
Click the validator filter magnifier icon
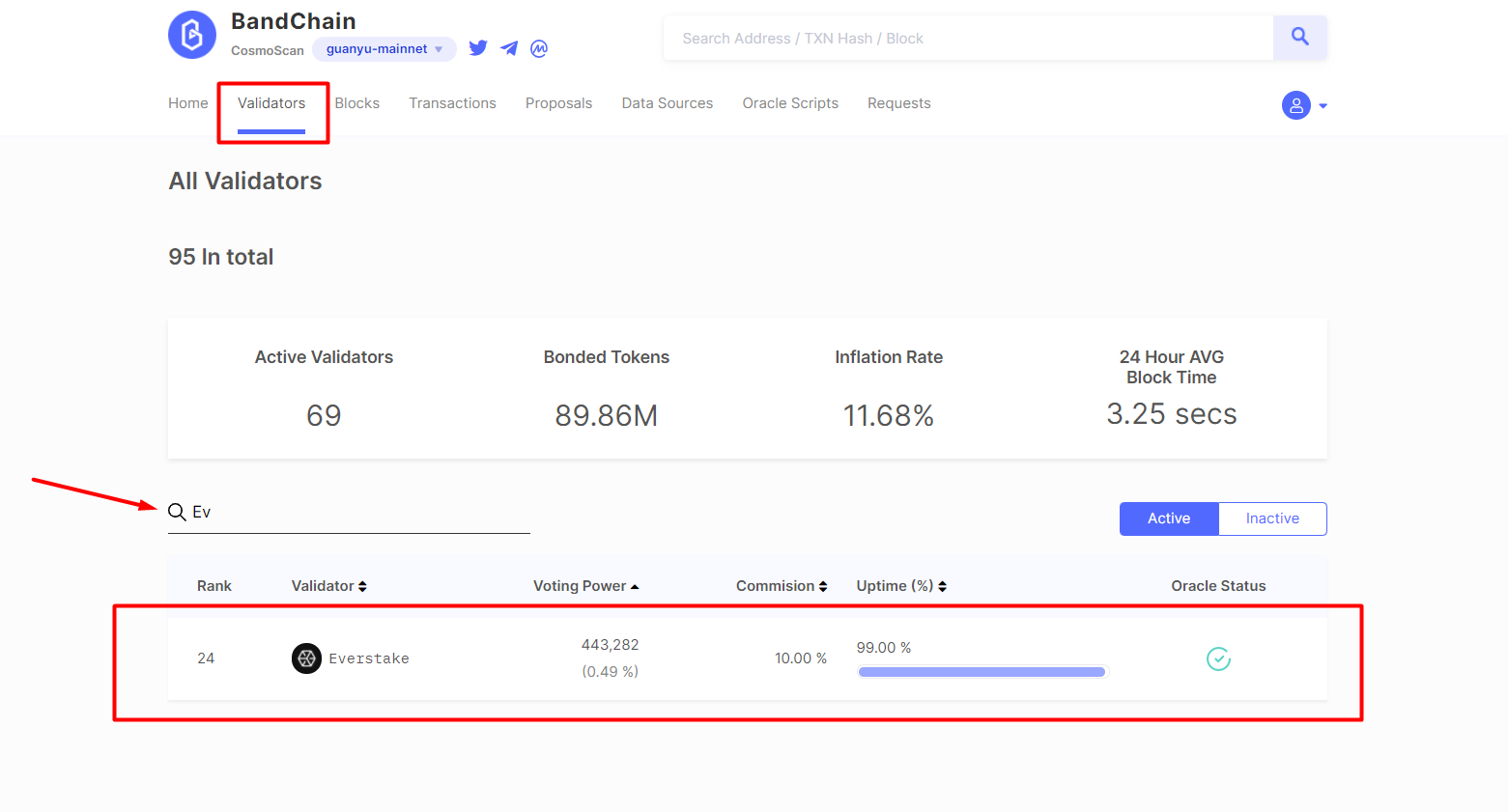(x=177, y=512)
